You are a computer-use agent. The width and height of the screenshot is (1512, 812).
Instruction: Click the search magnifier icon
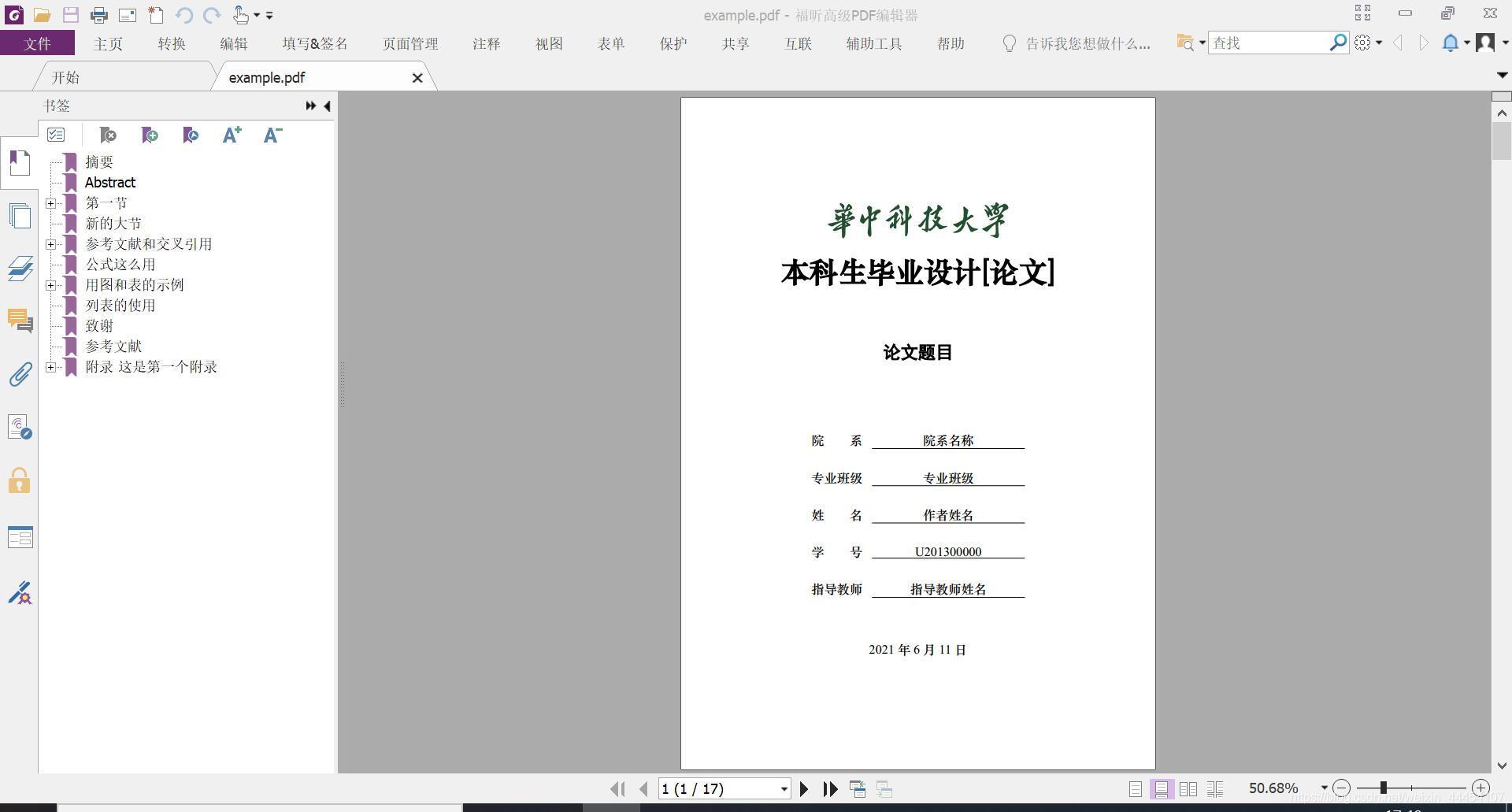coord(1338,43)
